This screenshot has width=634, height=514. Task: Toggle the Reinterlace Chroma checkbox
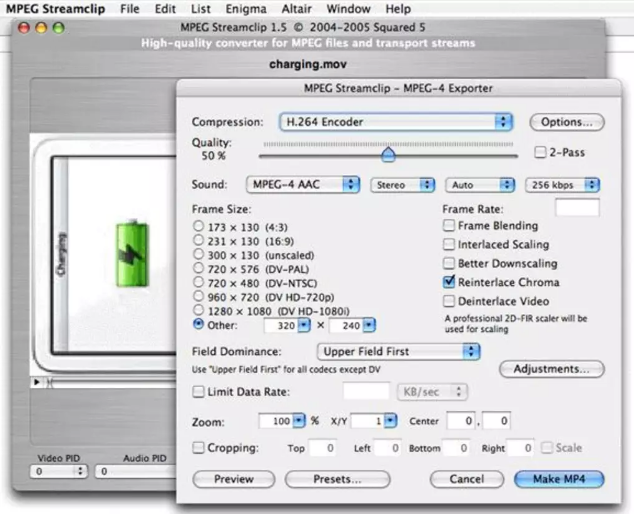coord(449,282)
